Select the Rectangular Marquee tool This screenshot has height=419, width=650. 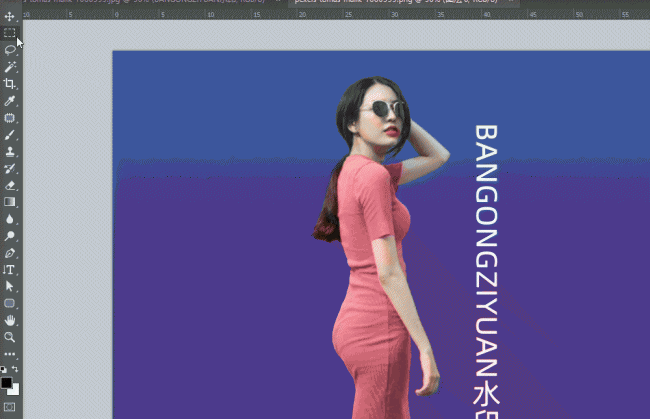(x=10, y=33)
